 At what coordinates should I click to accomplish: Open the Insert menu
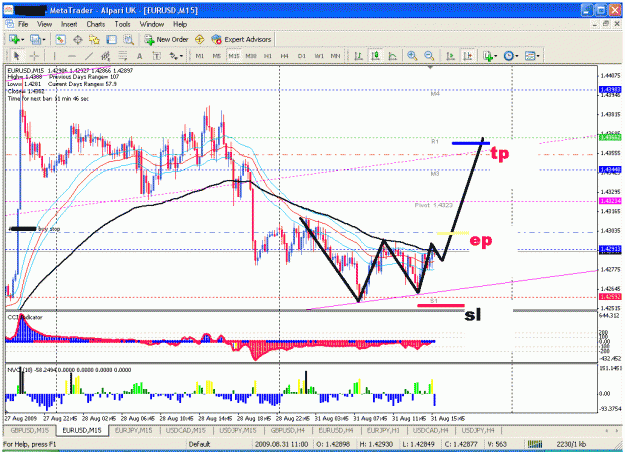pos(69,24)
